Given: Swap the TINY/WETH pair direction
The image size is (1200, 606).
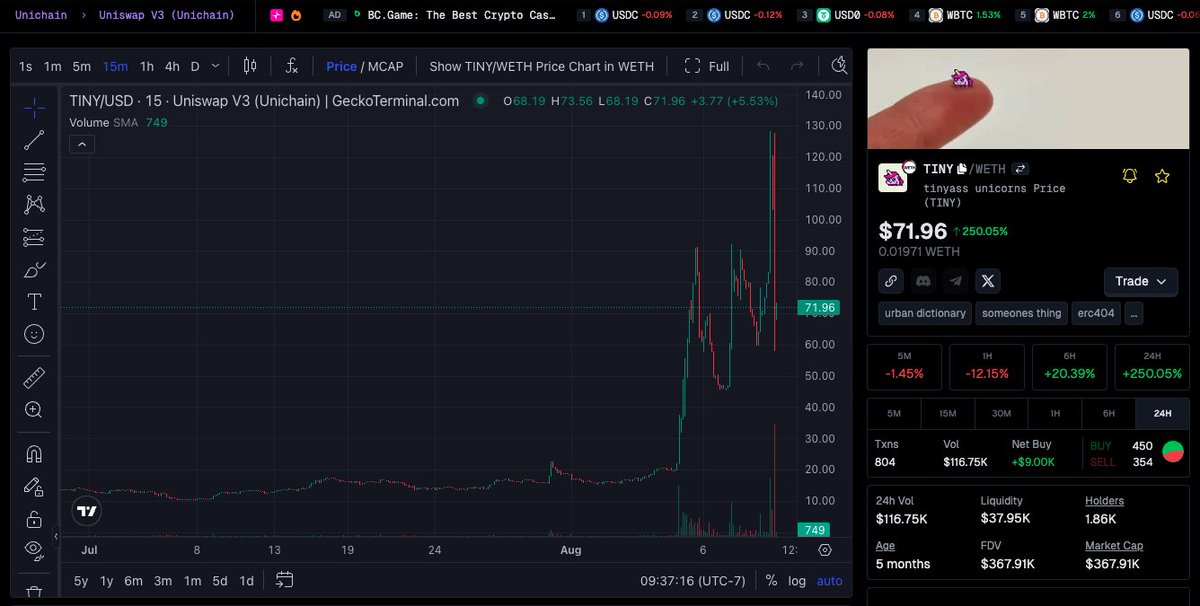Looking at the screenshot, I should coord(1021,169).
